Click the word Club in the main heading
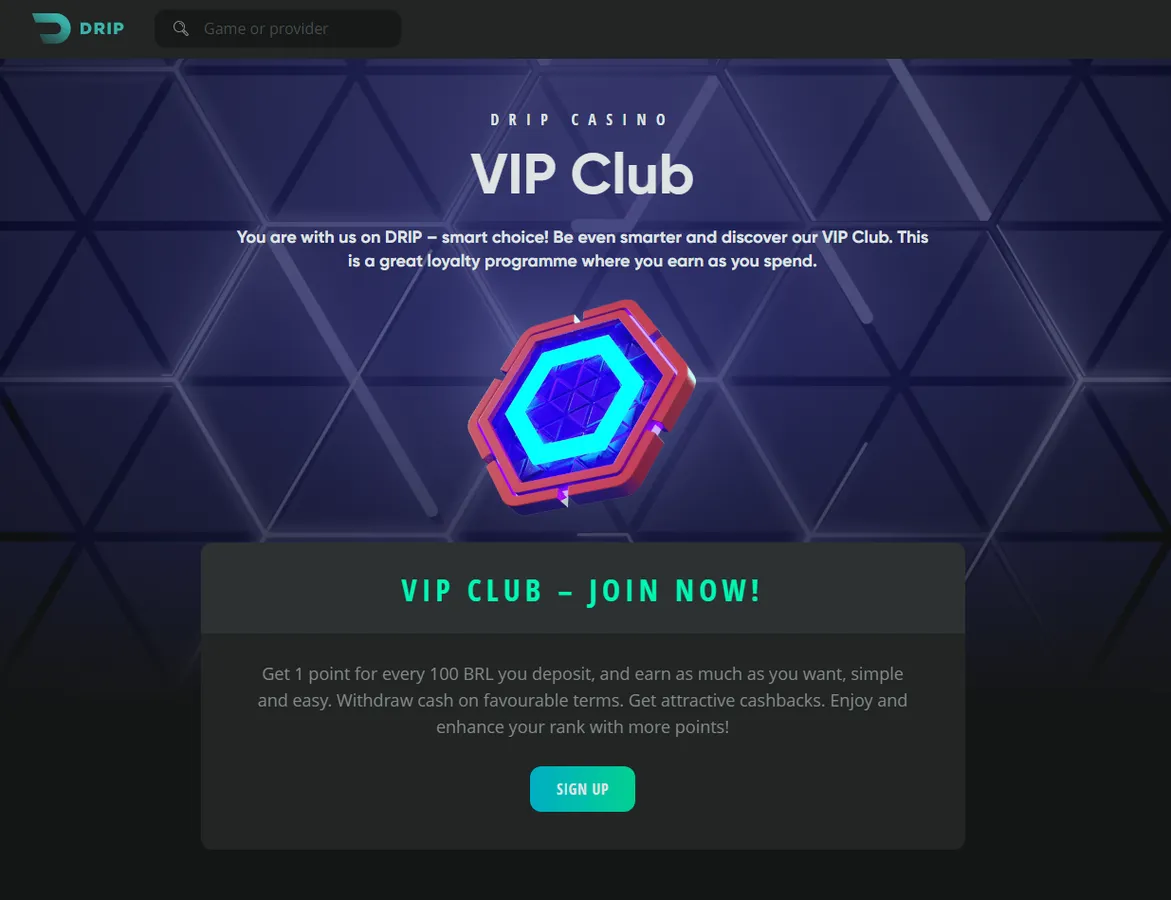 (633, 174)
